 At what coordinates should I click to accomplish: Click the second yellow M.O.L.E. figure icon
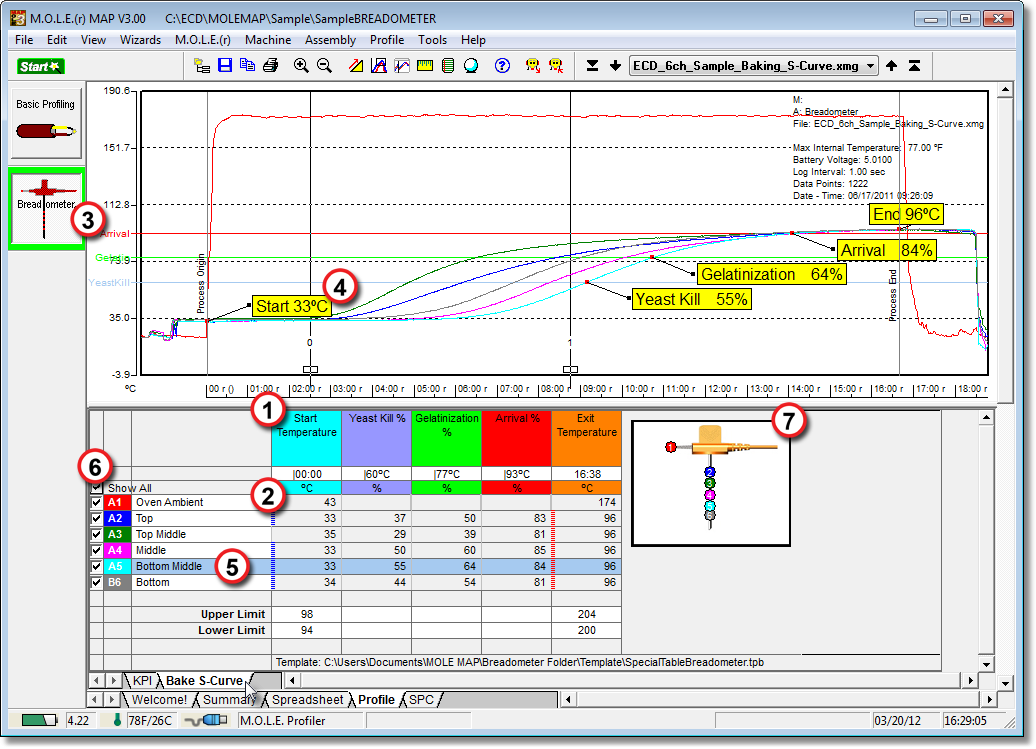click(x=556, y=65)
